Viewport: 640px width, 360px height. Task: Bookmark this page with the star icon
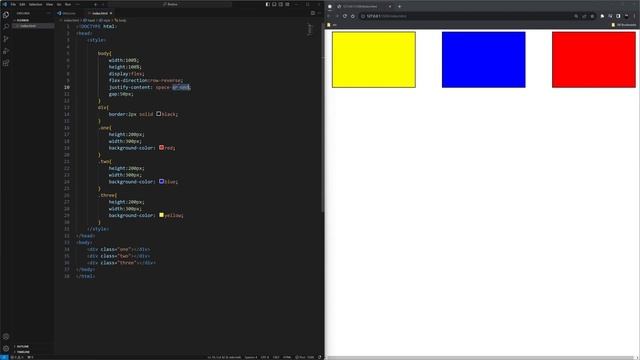point(592,16)
